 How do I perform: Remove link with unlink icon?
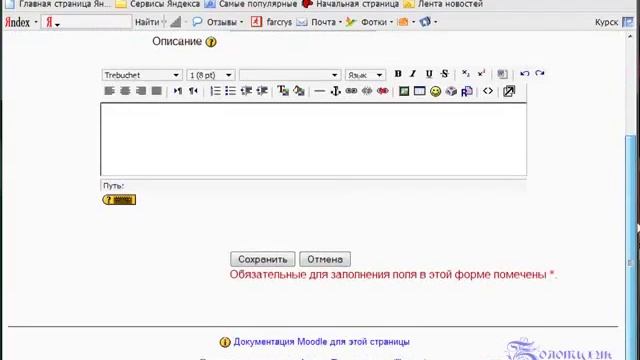[x=367, y=91]
